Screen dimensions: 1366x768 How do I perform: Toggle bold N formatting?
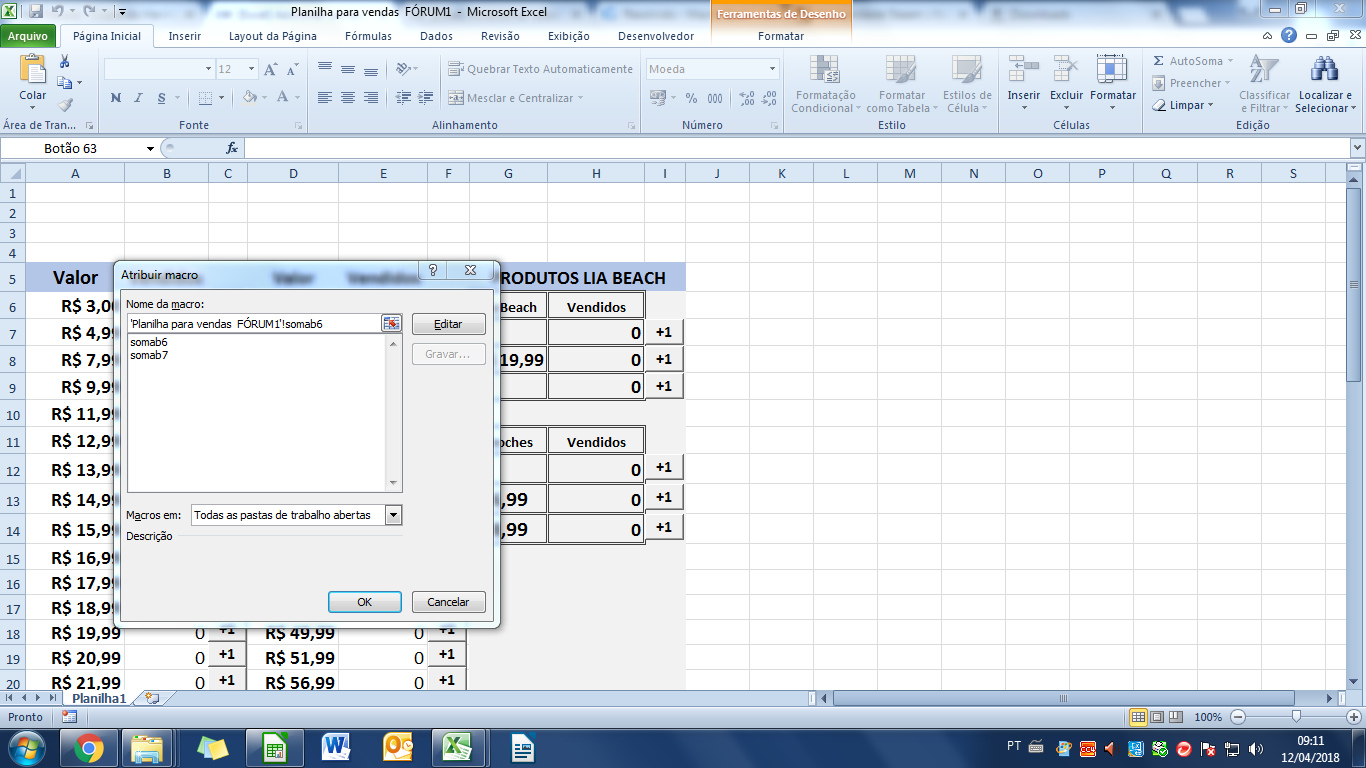tap(116, 98)
